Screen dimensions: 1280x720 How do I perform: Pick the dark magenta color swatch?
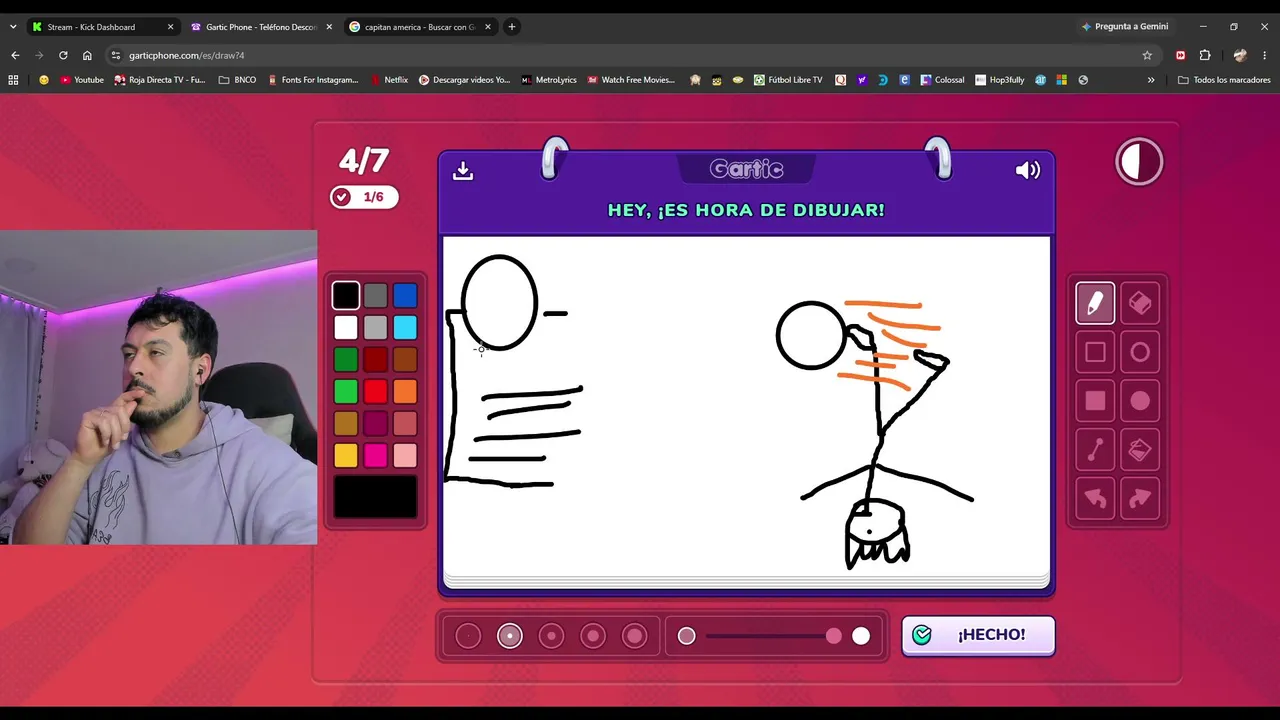(375, 423)
